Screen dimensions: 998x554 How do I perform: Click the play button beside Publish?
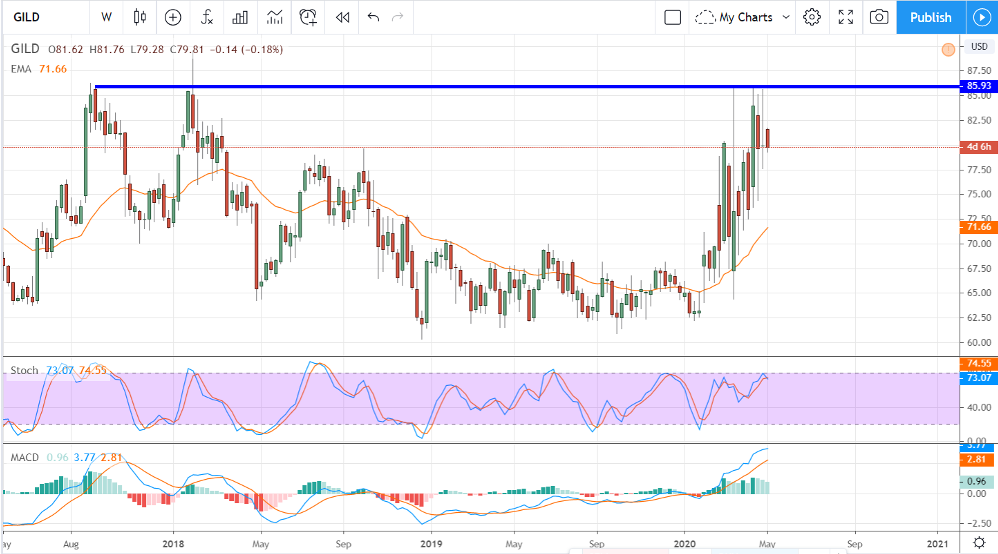coord(980,17)
